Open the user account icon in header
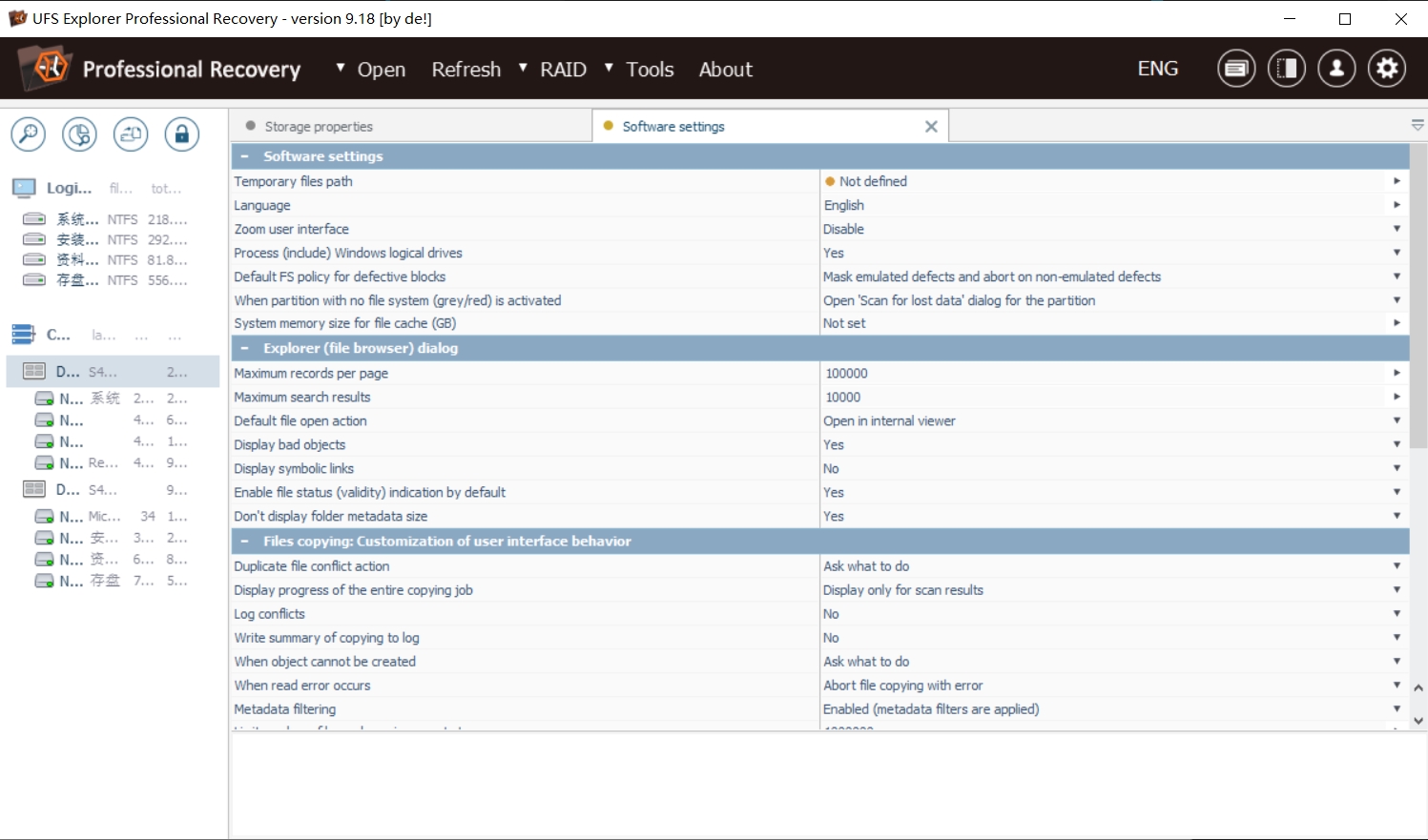The image size is (1428, 840). click(x=1336, y=69)
